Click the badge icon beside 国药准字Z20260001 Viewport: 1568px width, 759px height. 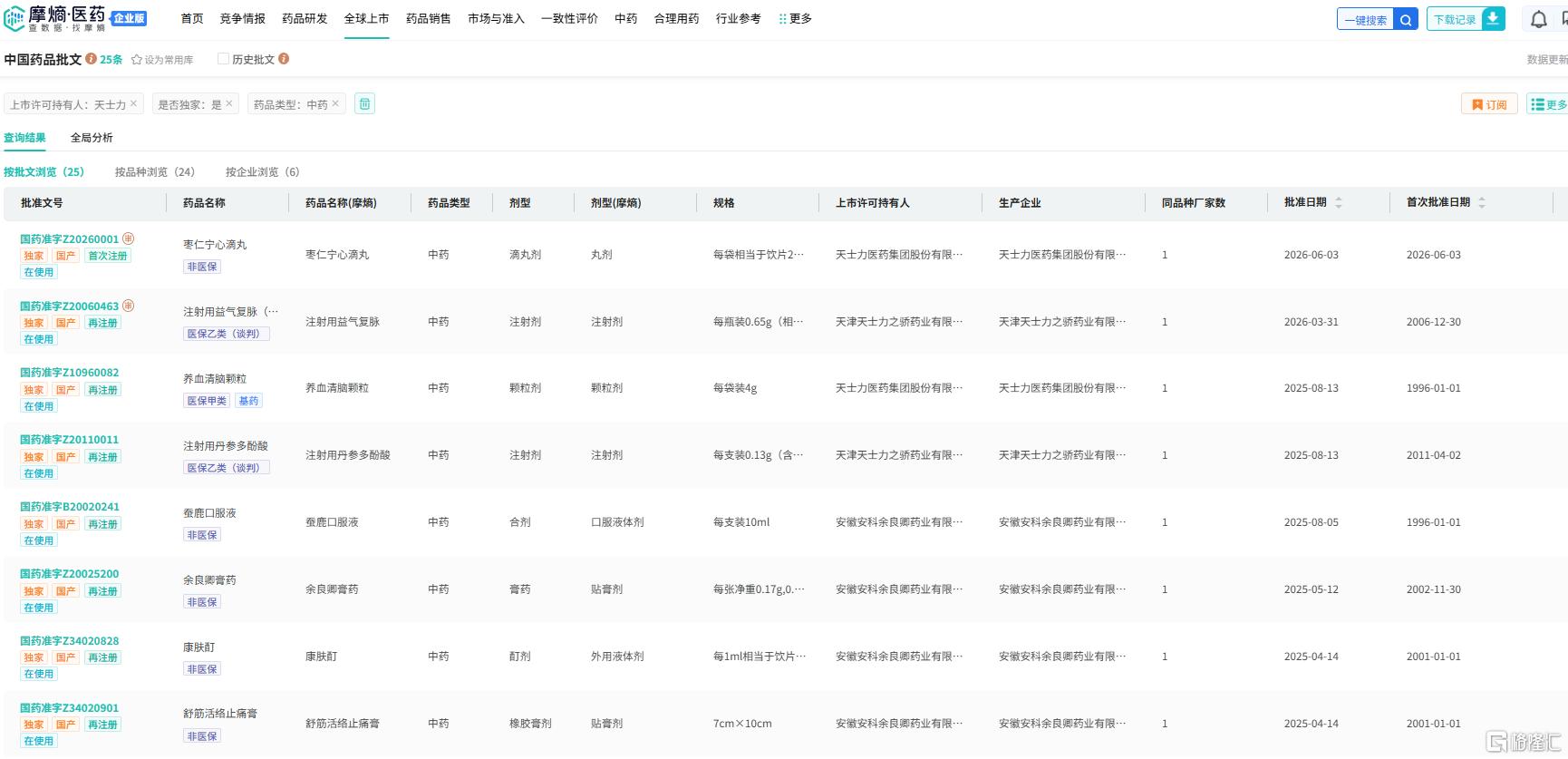coord(128,238)
